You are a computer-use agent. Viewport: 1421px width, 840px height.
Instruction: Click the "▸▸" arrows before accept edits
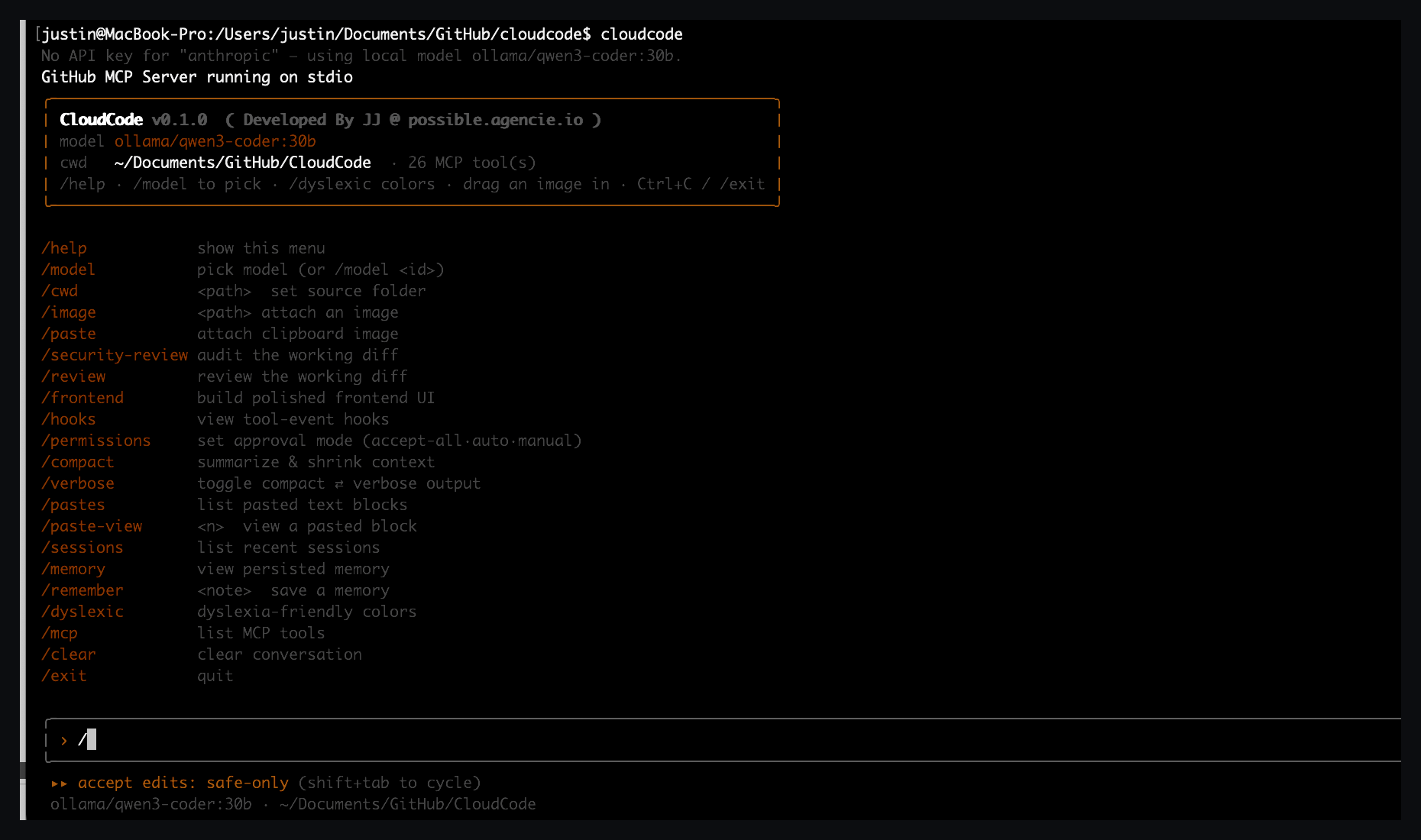click(59, 783)
